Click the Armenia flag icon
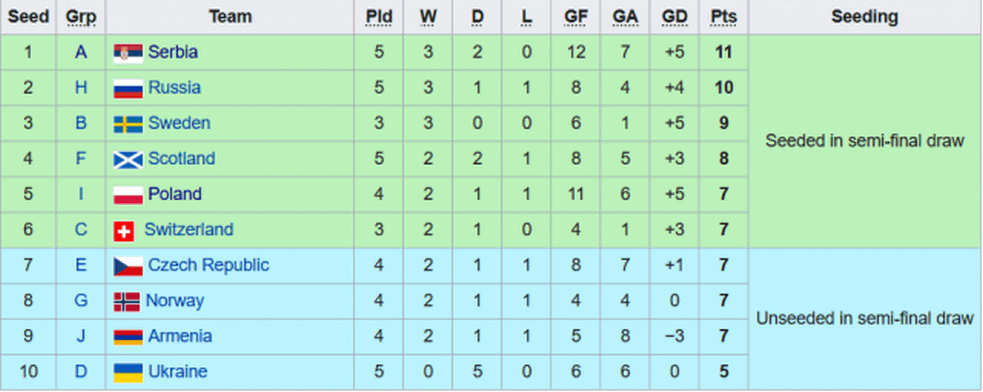This screenshot has height=392, width=983. tap(129, 337)
